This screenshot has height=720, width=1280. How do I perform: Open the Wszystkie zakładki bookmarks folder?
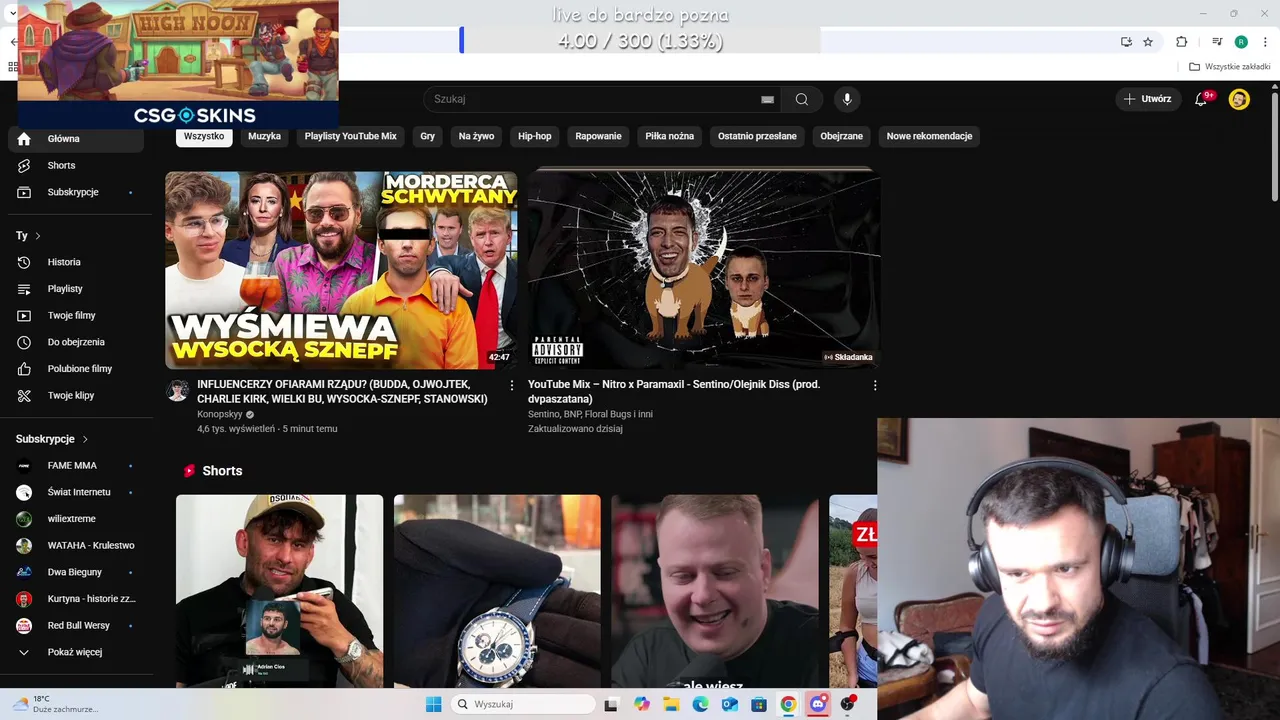tap(1229, 67)
